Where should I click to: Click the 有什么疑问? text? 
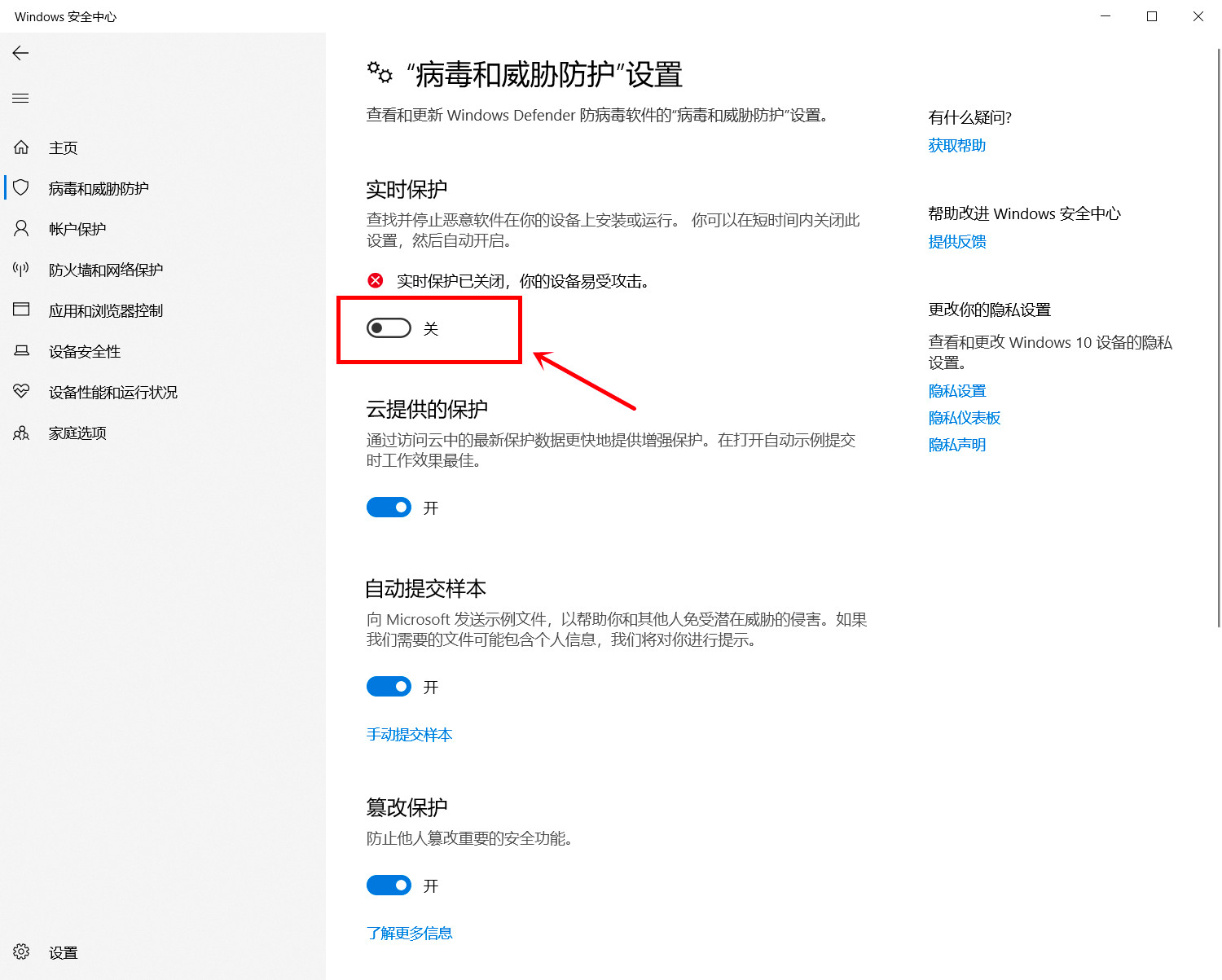coord(970,117)
